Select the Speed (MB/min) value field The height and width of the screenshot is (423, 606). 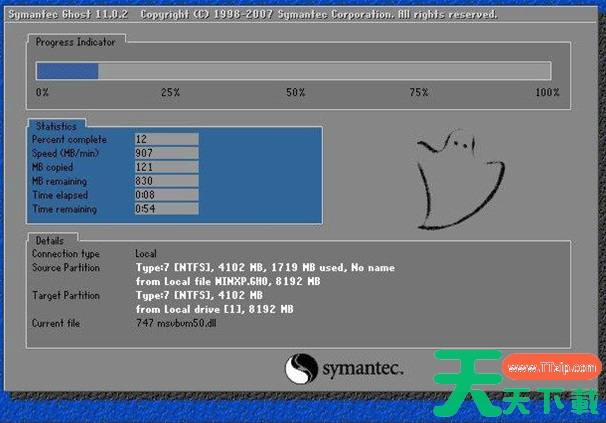167,153
